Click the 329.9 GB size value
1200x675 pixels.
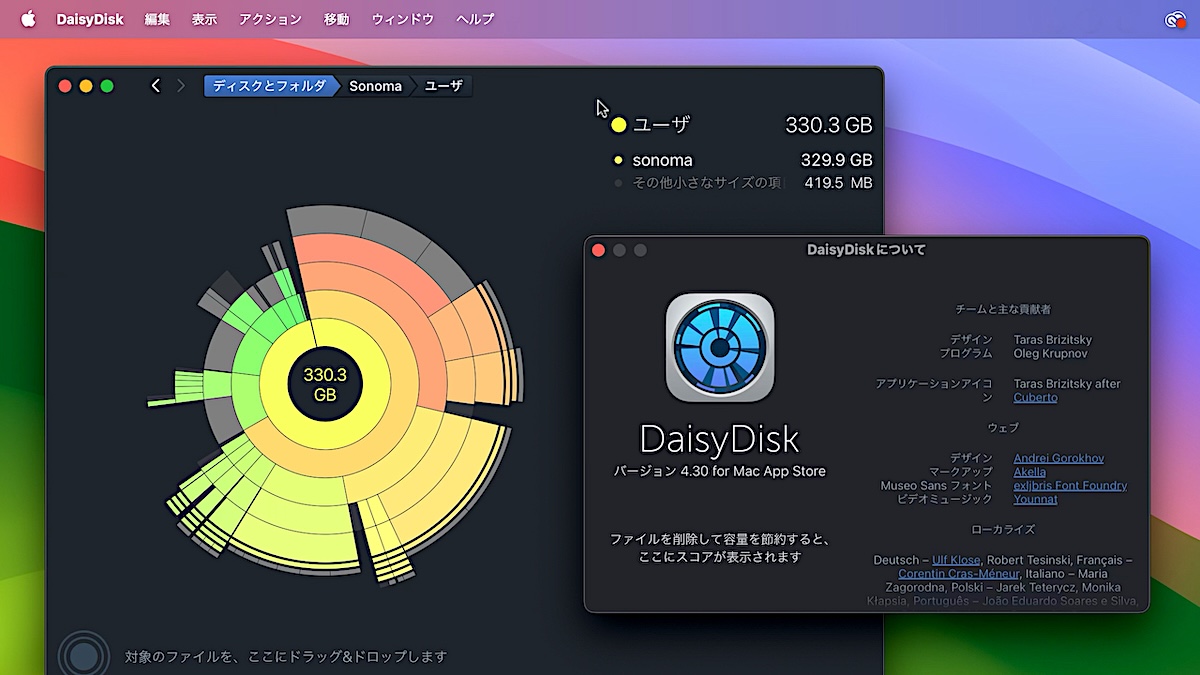tap(837, 160)
